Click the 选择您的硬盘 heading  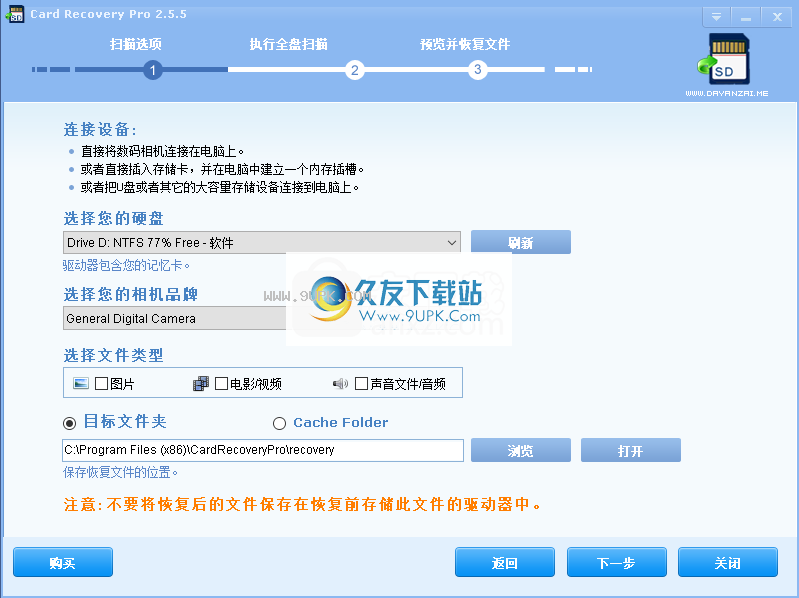point(114,219)
